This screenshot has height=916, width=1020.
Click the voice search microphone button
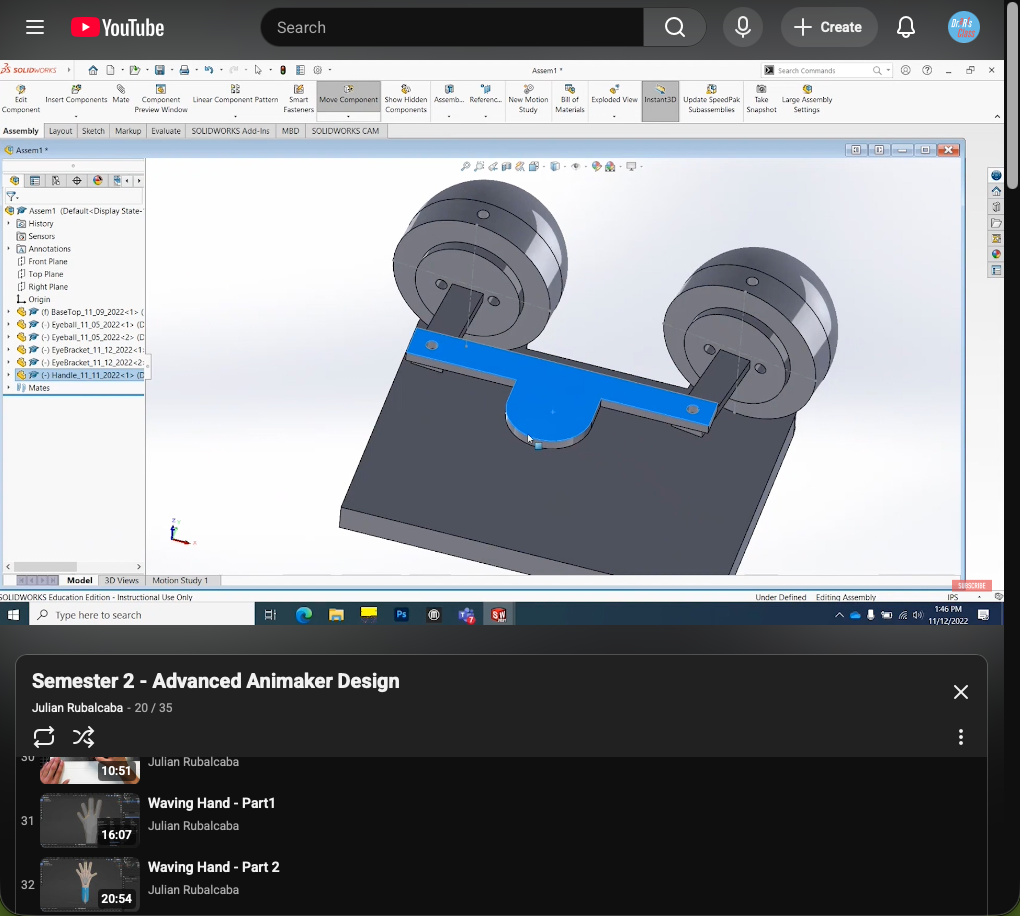pyautogui.click(x=742, y=27)
